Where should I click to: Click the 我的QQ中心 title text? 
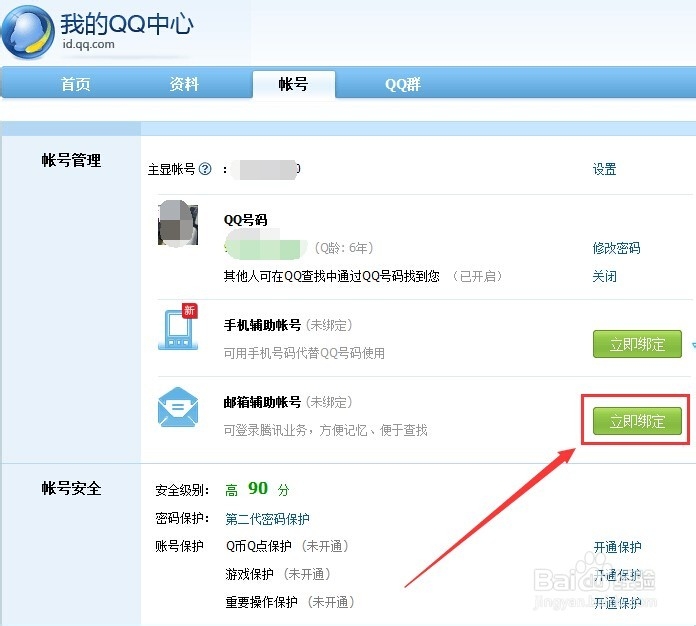(x=127, y=24)
